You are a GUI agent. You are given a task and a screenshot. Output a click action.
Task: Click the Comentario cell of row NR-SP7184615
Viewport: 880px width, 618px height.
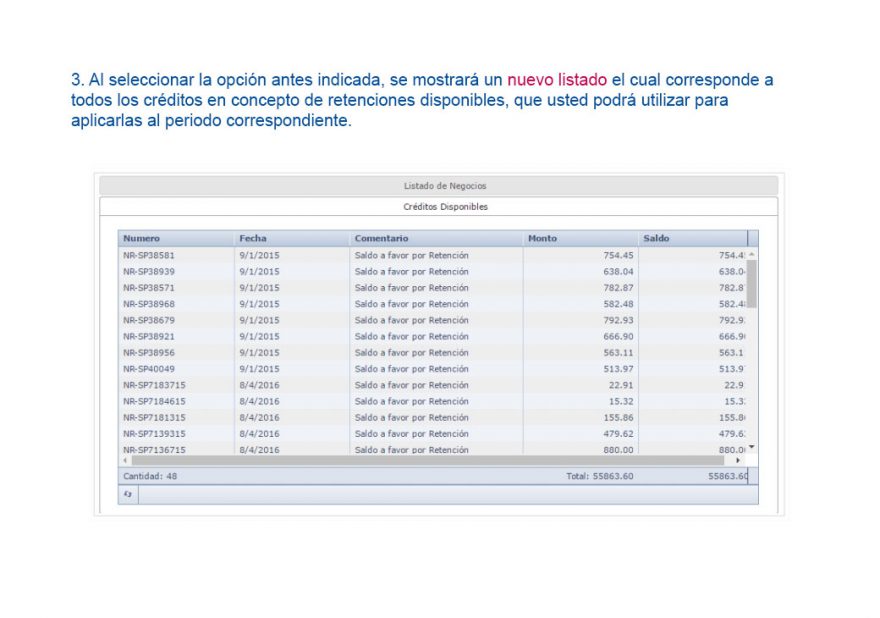pyautogui.click(x=436, y=402)
